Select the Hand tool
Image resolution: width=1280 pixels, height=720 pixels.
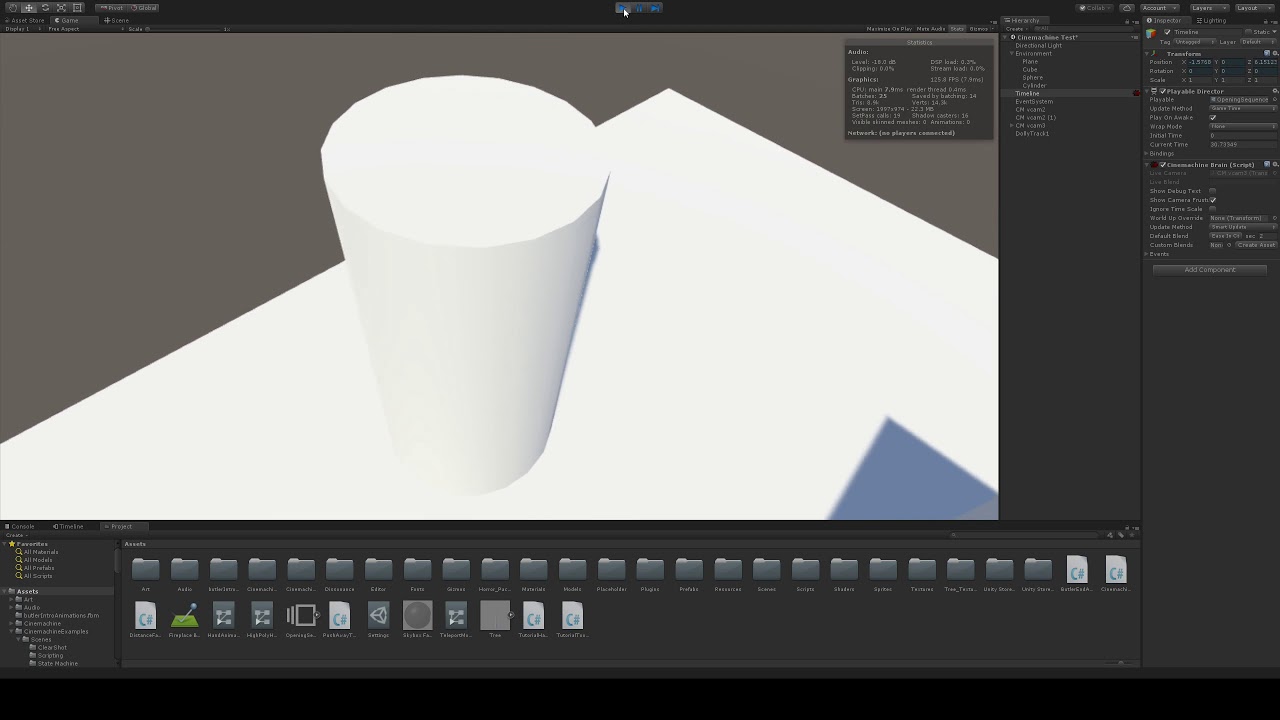pyautogui.click(x=12, y=8)
